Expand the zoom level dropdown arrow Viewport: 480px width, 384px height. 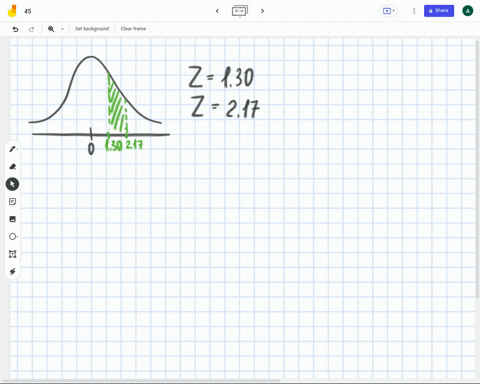(x=62, y=29)
